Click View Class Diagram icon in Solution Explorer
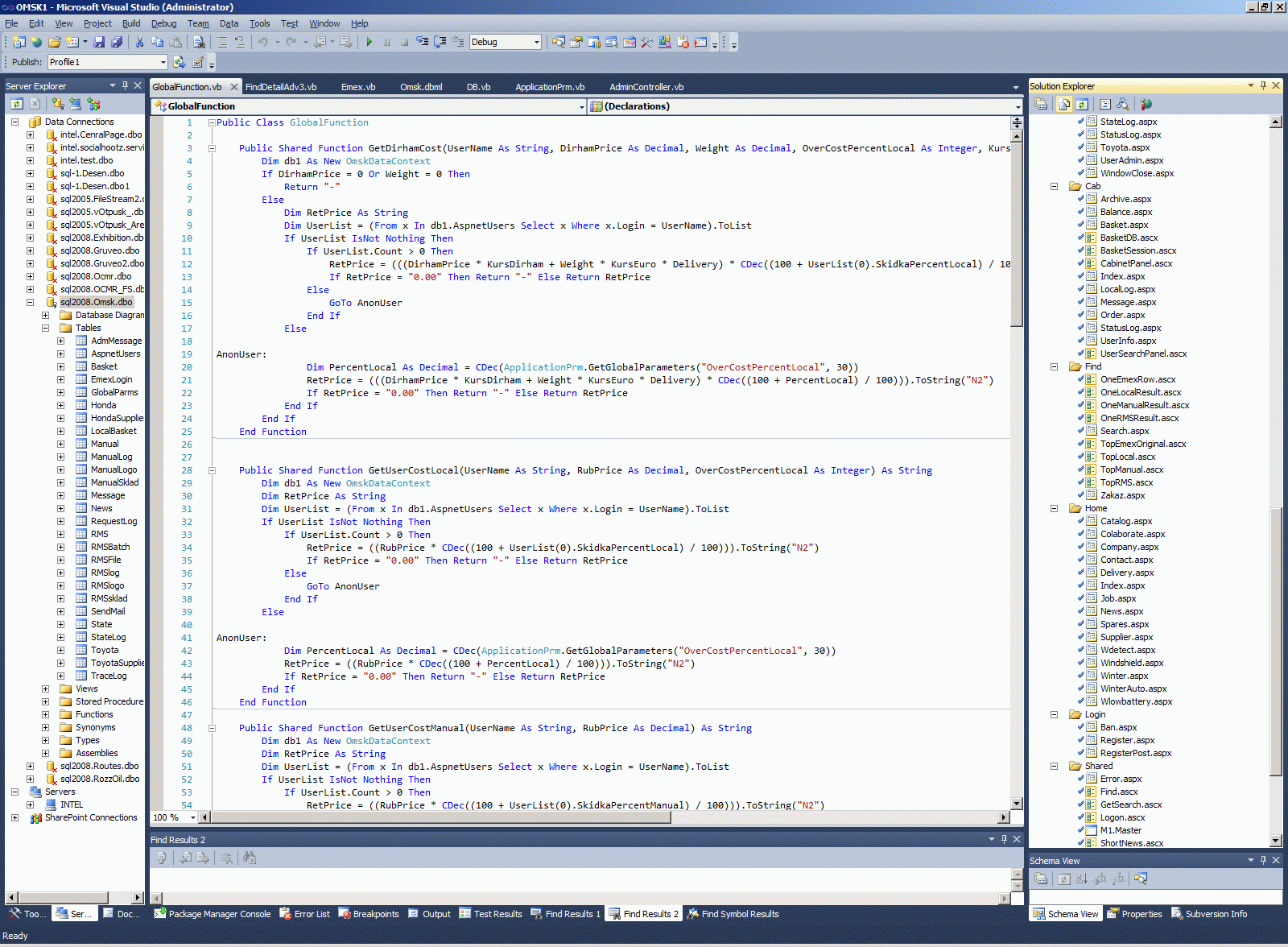Image resolution: width=1288 pixels, height=947 pixels. (1122, 104)
